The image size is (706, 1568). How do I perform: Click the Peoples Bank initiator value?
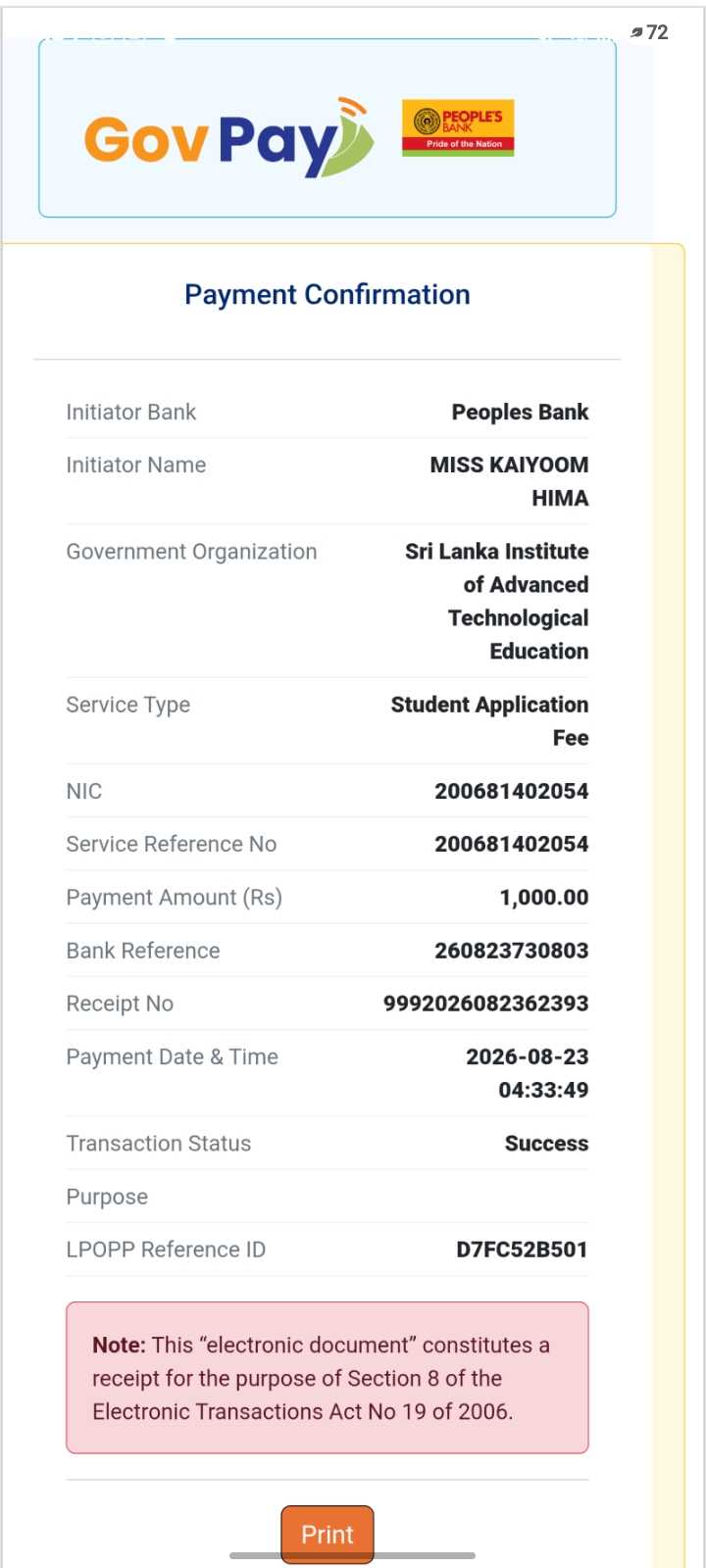520,413
